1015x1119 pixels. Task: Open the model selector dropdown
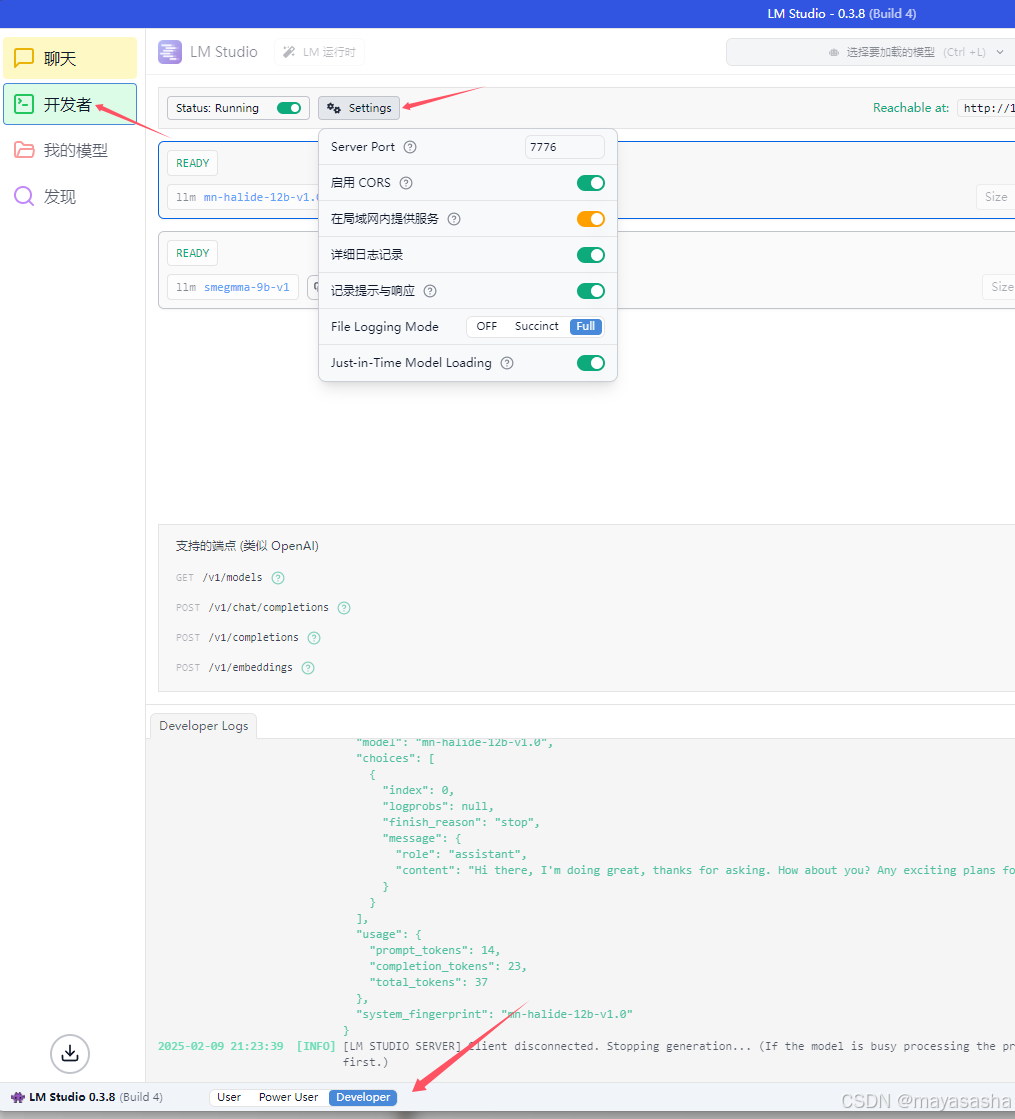(870, 52)
